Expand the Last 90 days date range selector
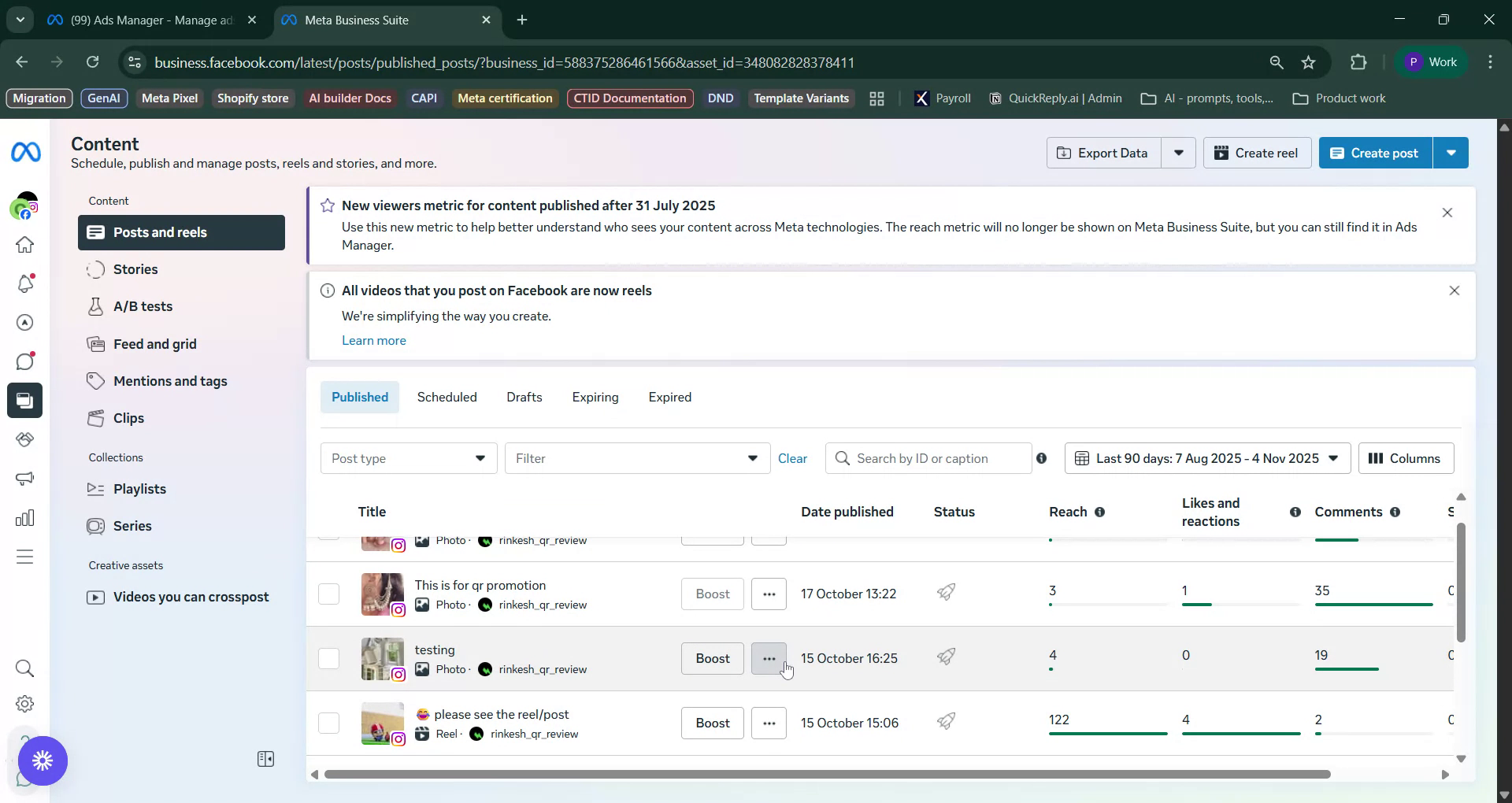 [1207, 457]
